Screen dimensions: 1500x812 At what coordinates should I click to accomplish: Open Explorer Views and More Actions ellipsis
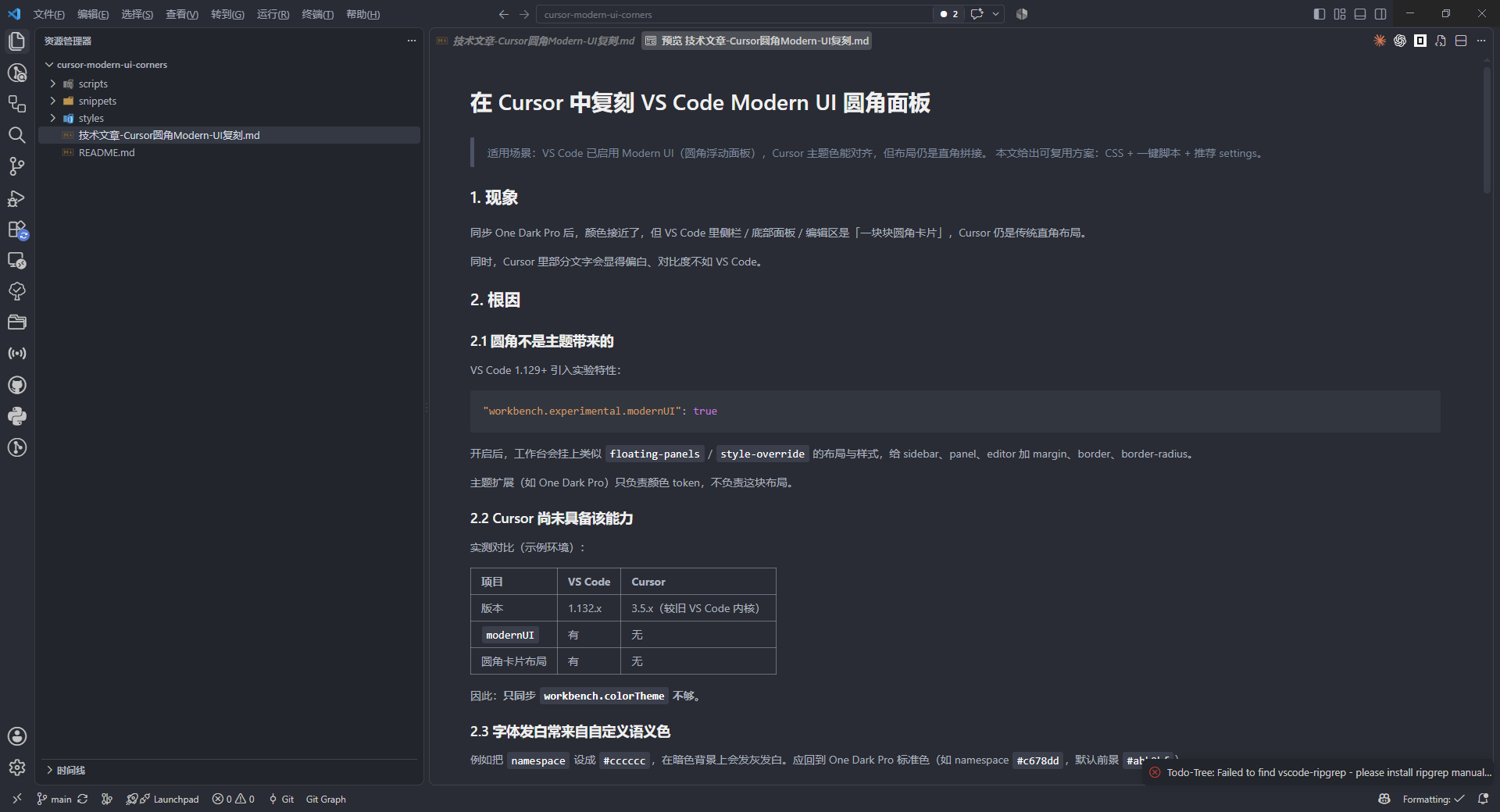point(412,41)
